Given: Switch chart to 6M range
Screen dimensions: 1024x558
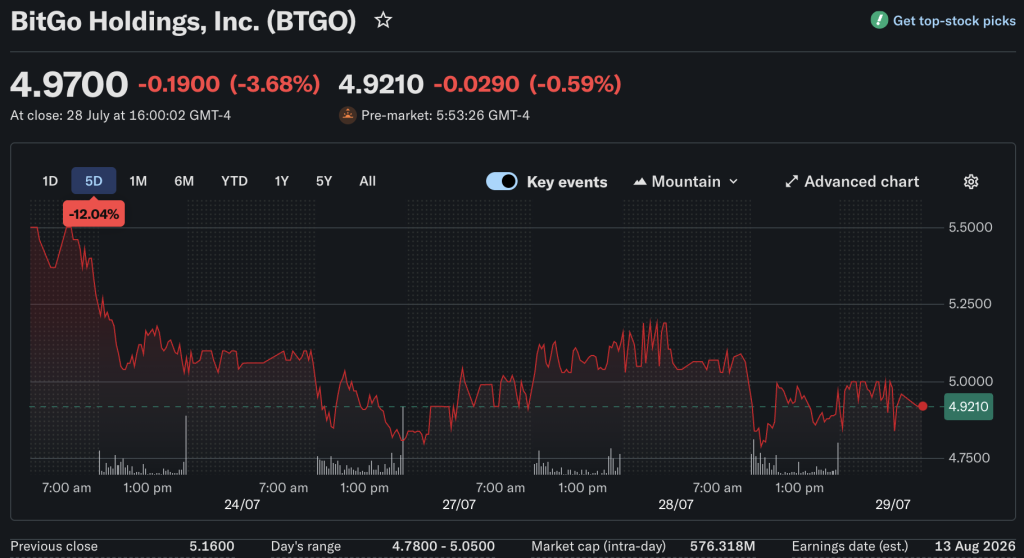Looking at the screenshot, I should coord(184,181).
